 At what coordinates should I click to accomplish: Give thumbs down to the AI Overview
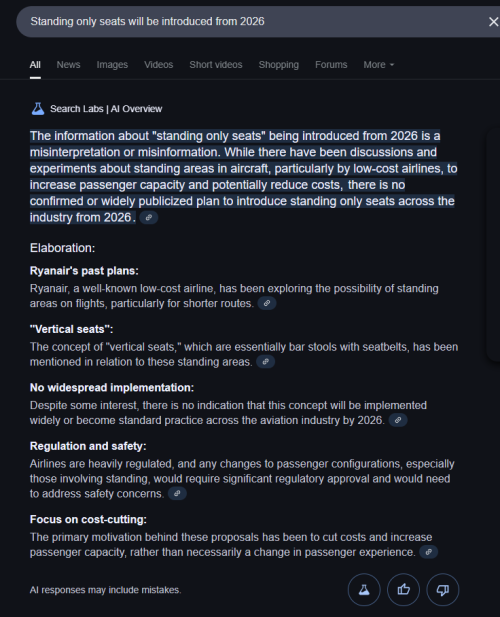coord(443,589)
